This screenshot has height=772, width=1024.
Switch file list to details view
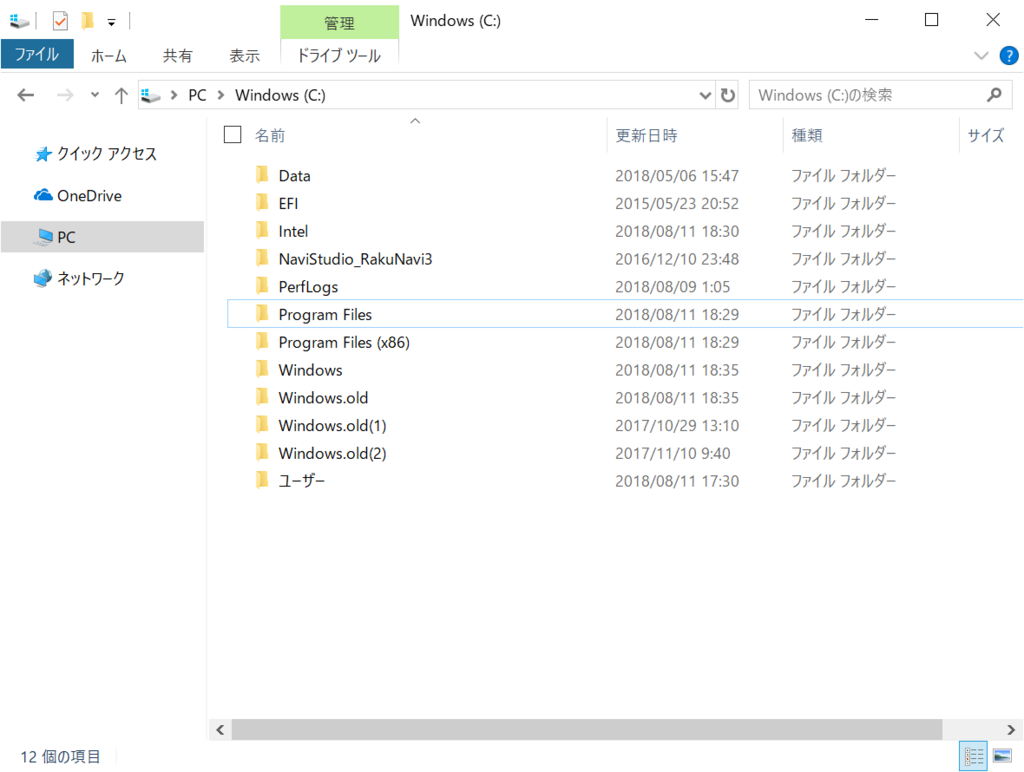coord(973,757)
